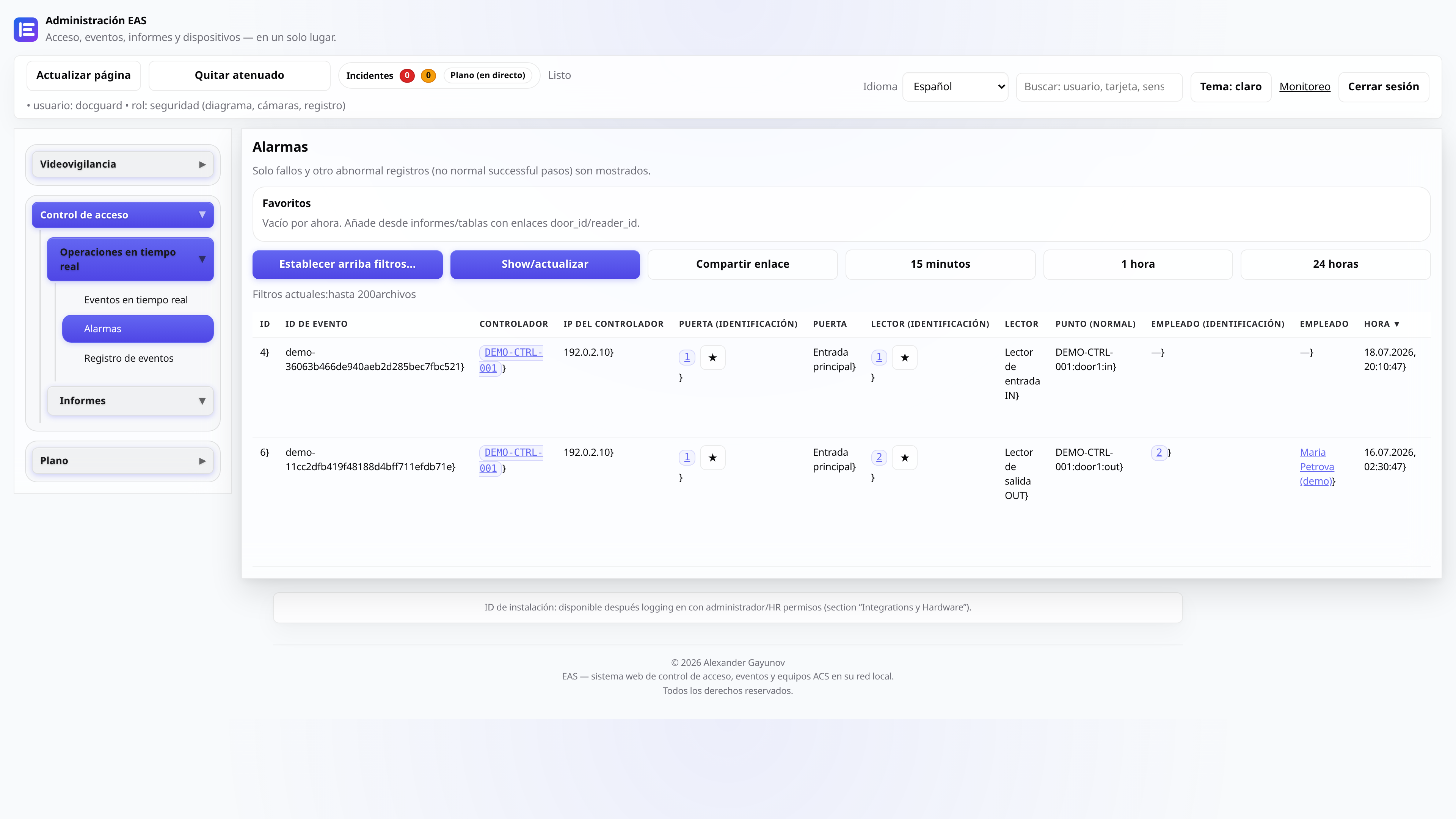Star the door favorite in event row 6

[712, 457]
